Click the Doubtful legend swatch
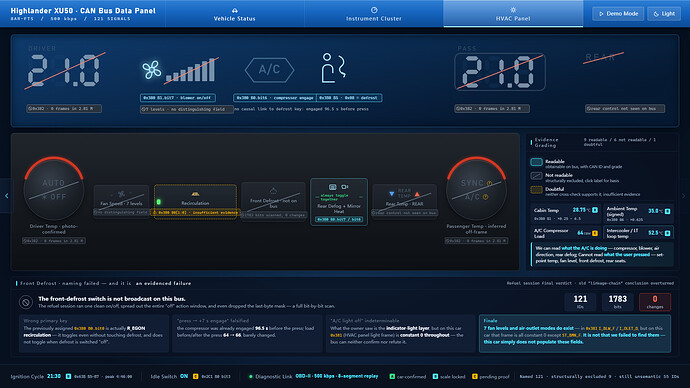 [536, 190]
